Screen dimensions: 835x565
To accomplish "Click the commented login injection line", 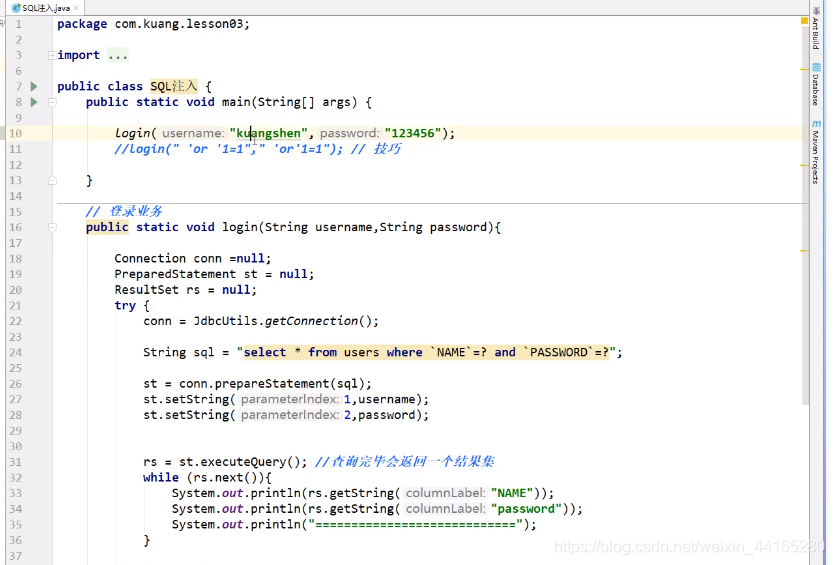I will [258, 149].
